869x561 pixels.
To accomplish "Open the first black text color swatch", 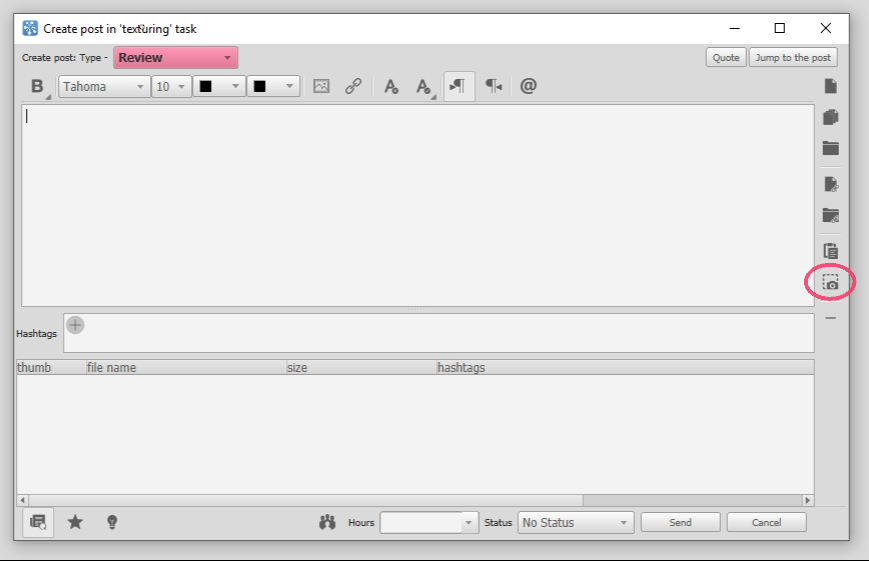I will click(x=219, y=86).
